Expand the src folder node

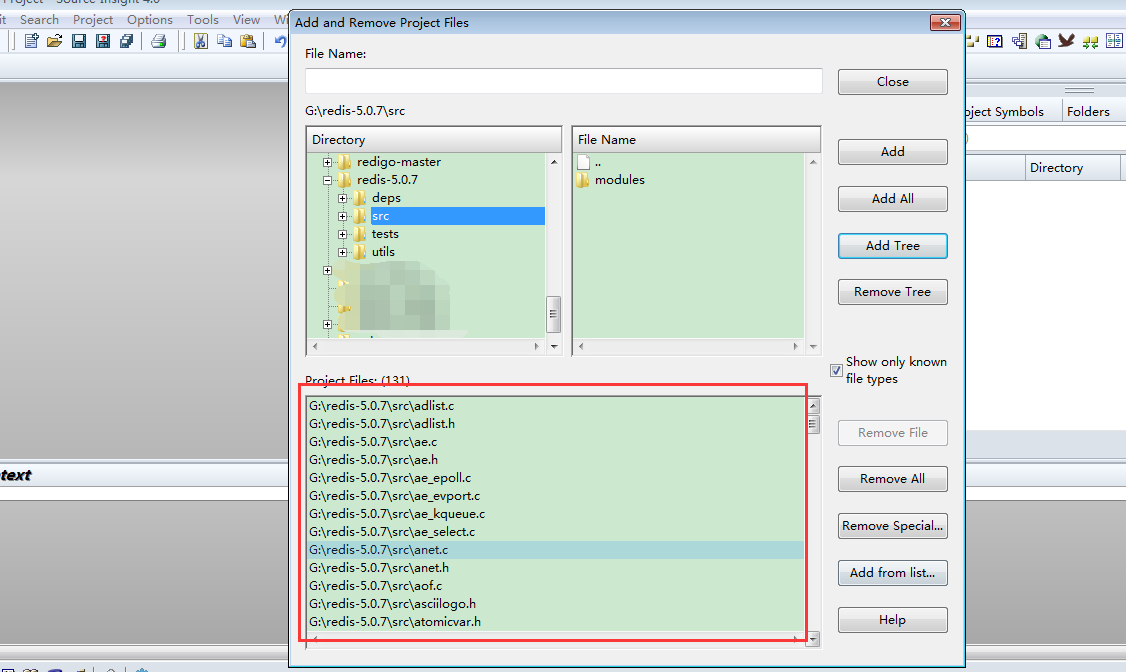click(343, 216)
